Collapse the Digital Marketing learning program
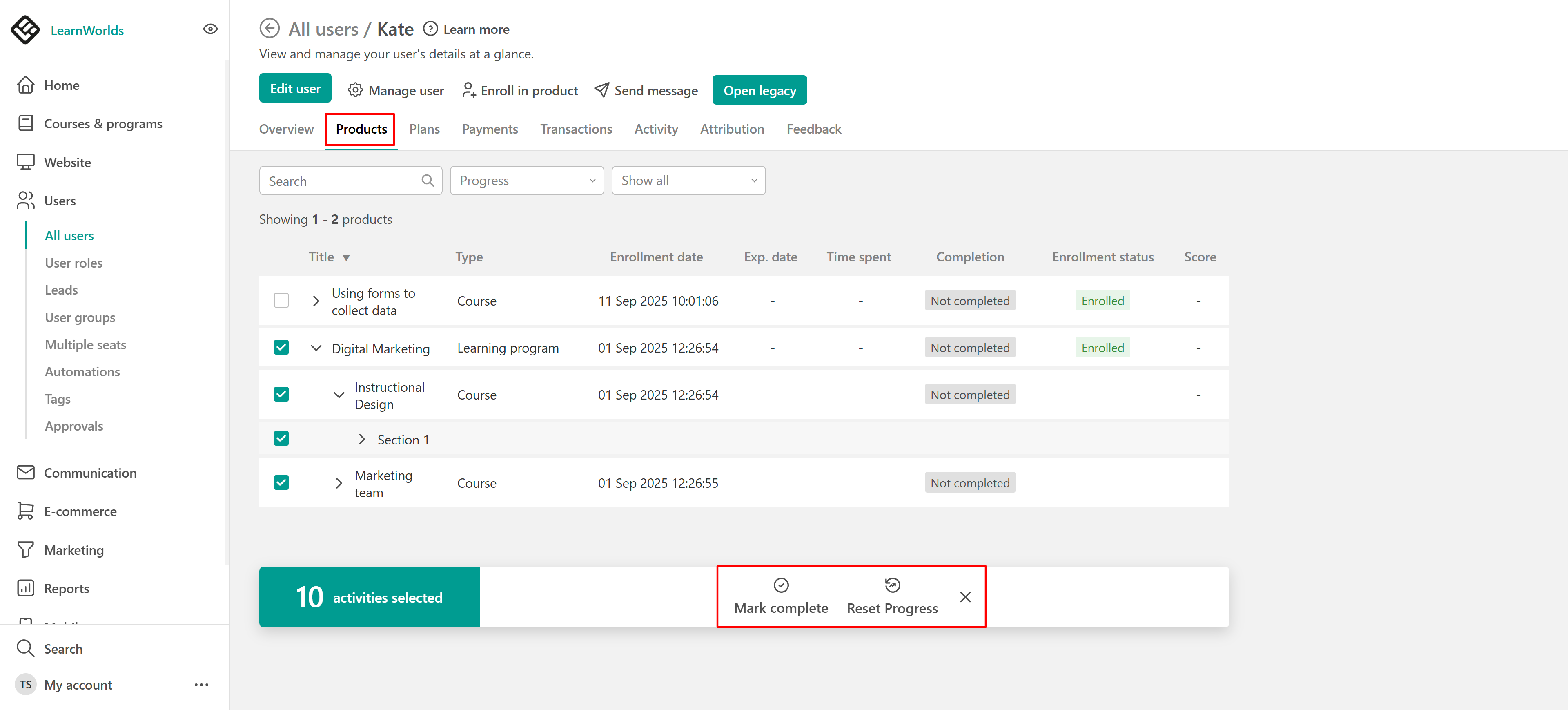 tap(316, 348)
